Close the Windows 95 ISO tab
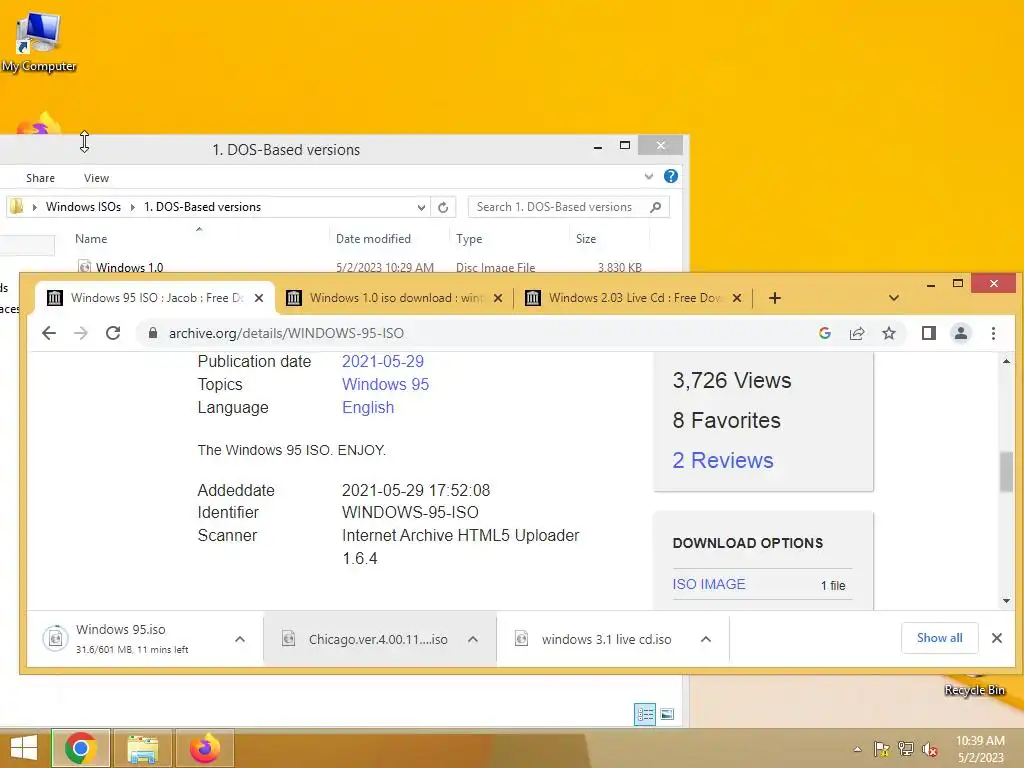Image resolution: width=1024 pixels, height=768 pixels. point(259,298)
